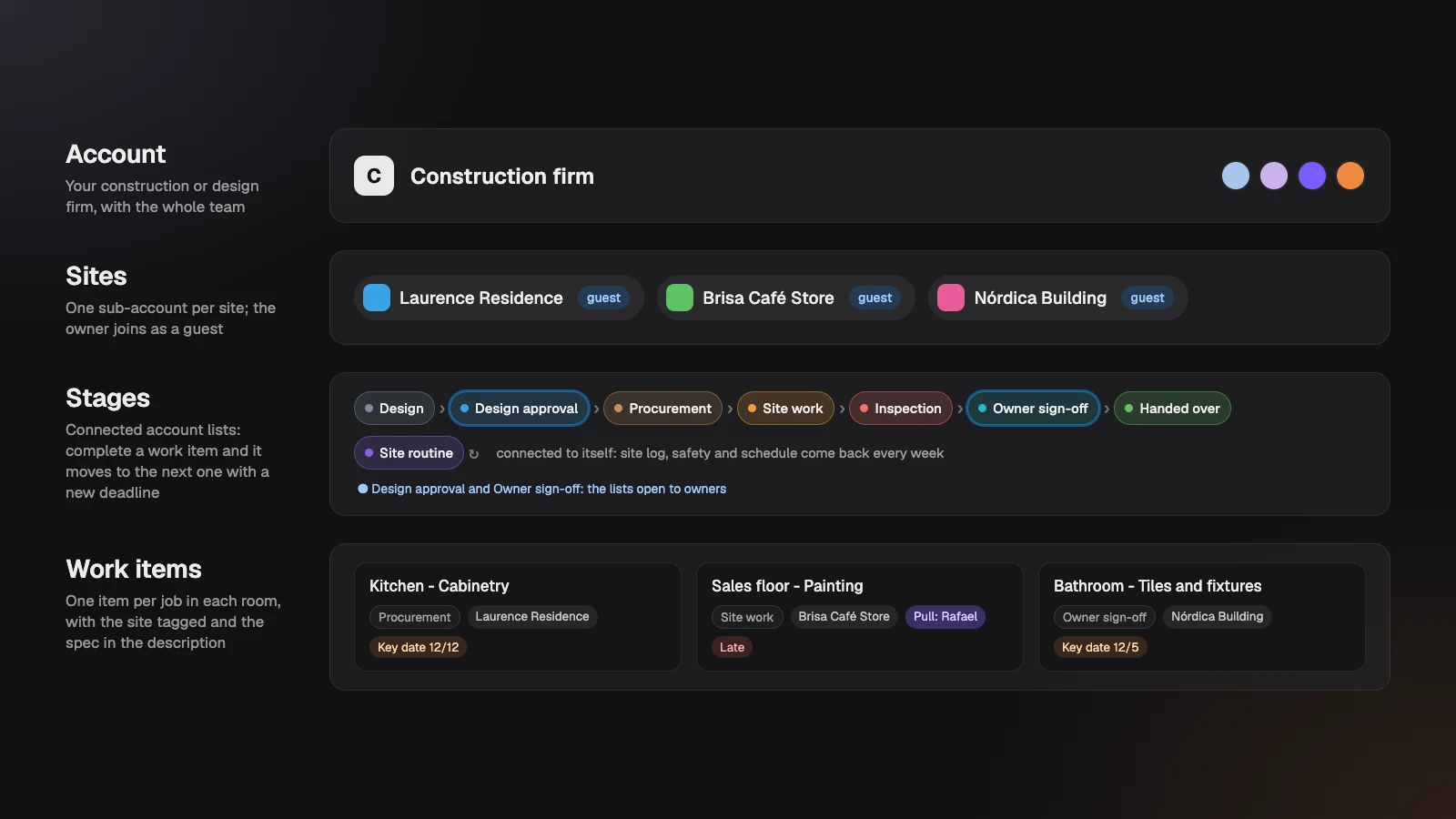Viewport: 1456px width, 819px height.
Task: Click Procurement tag on Kitchen card
Action: coord(414,617)
